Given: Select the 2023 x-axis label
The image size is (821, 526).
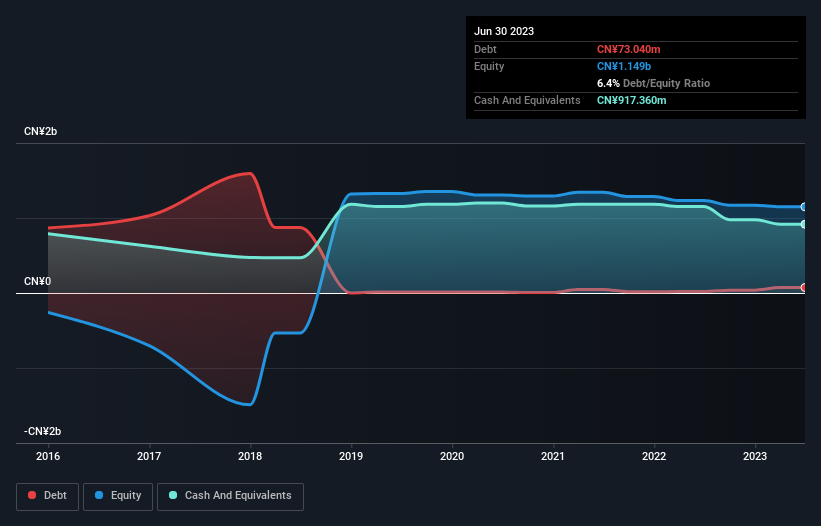Looking at the screenshot, I should point(755,456).
